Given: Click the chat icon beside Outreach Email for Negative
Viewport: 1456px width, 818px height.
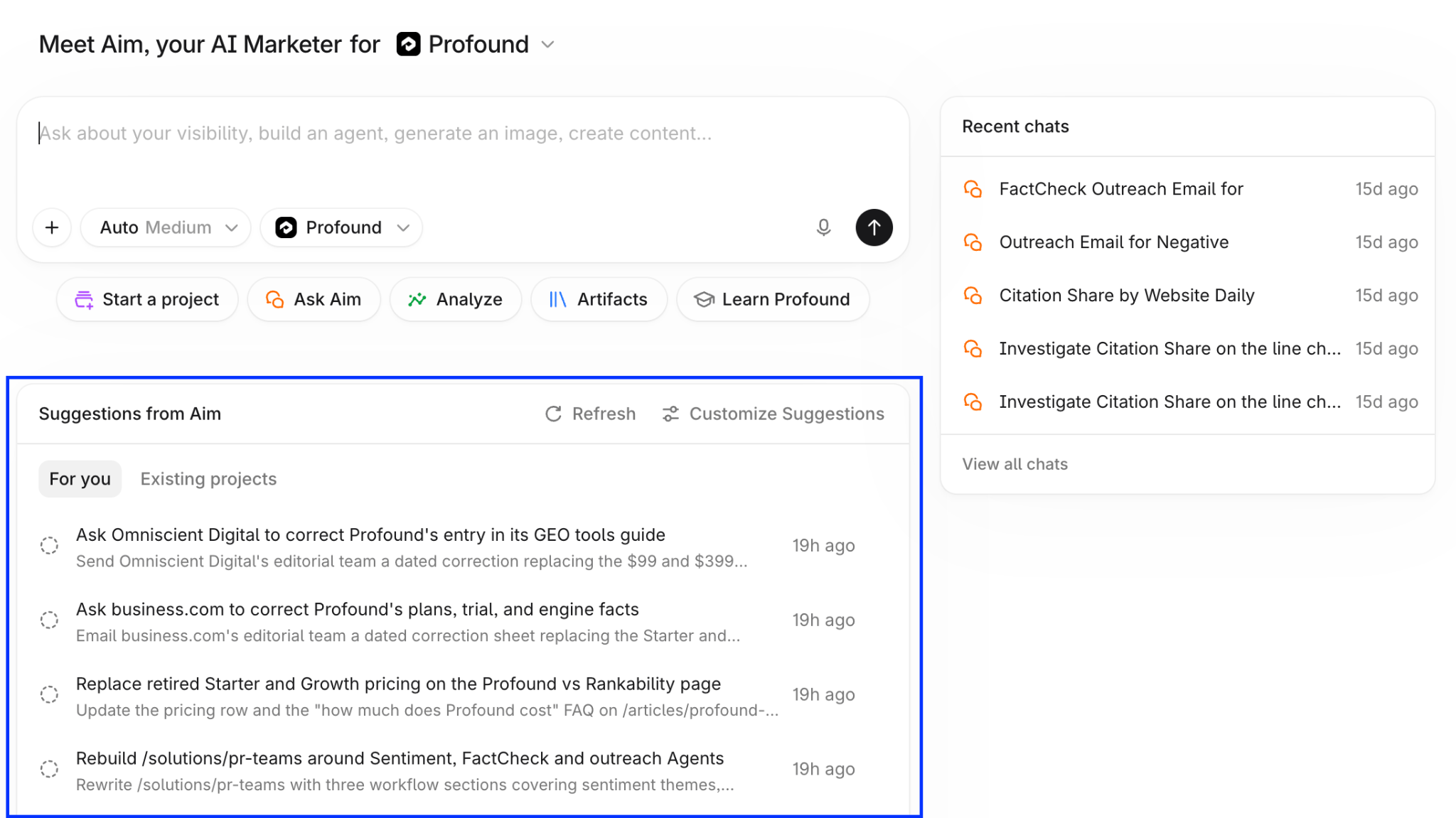Looking at the screenshot, I should click(x=973, y=242).
